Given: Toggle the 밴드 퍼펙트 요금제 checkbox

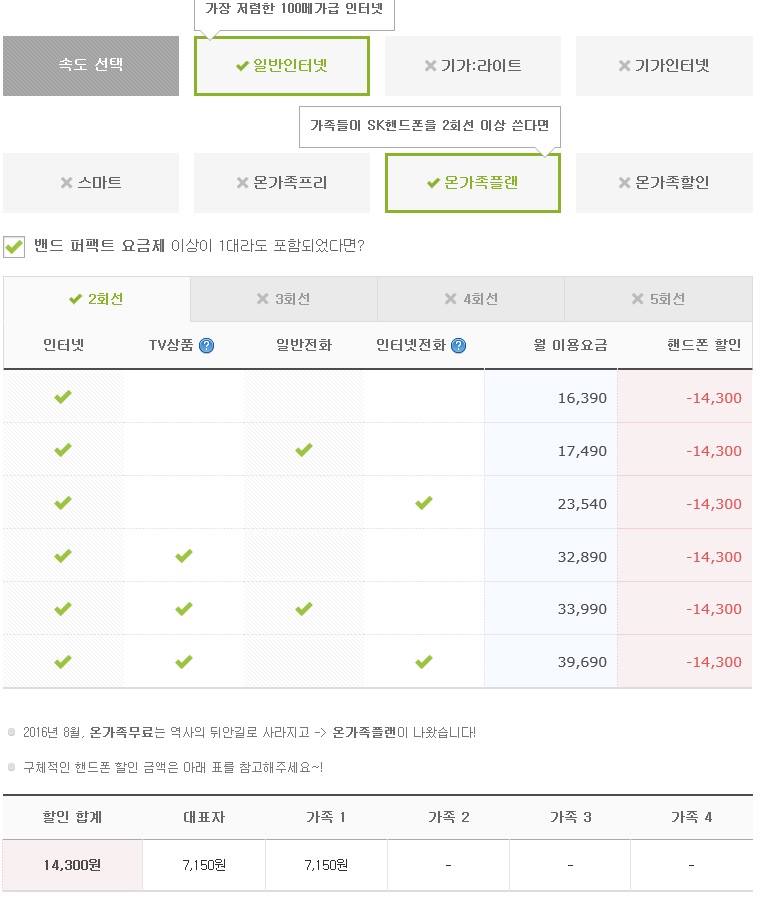Looking at the screenshot, I should 14,246.
